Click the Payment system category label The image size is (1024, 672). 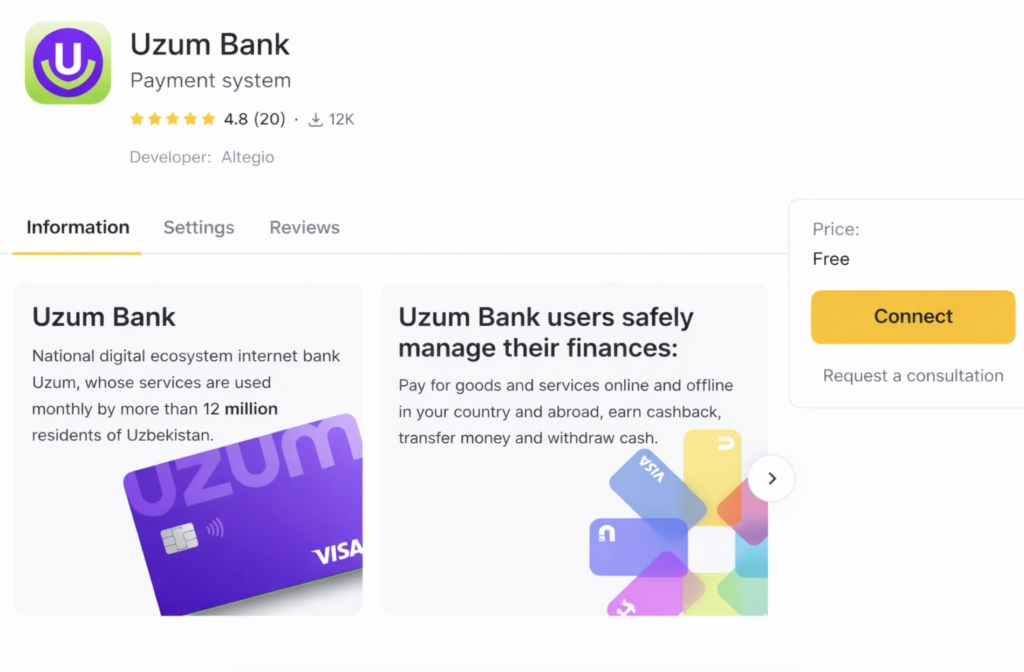[x=210, y=80]
